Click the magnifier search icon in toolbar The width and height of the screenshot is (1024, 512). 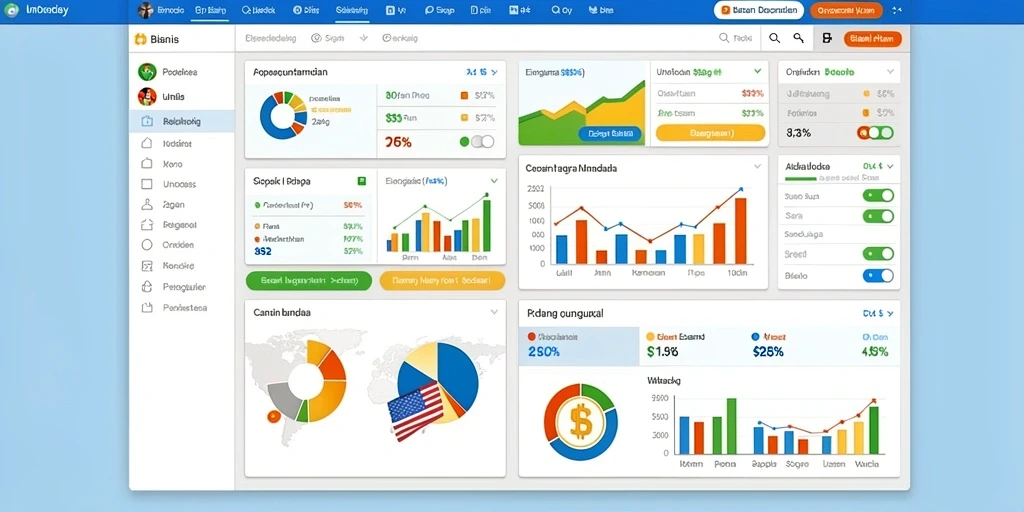click(775, 39)
